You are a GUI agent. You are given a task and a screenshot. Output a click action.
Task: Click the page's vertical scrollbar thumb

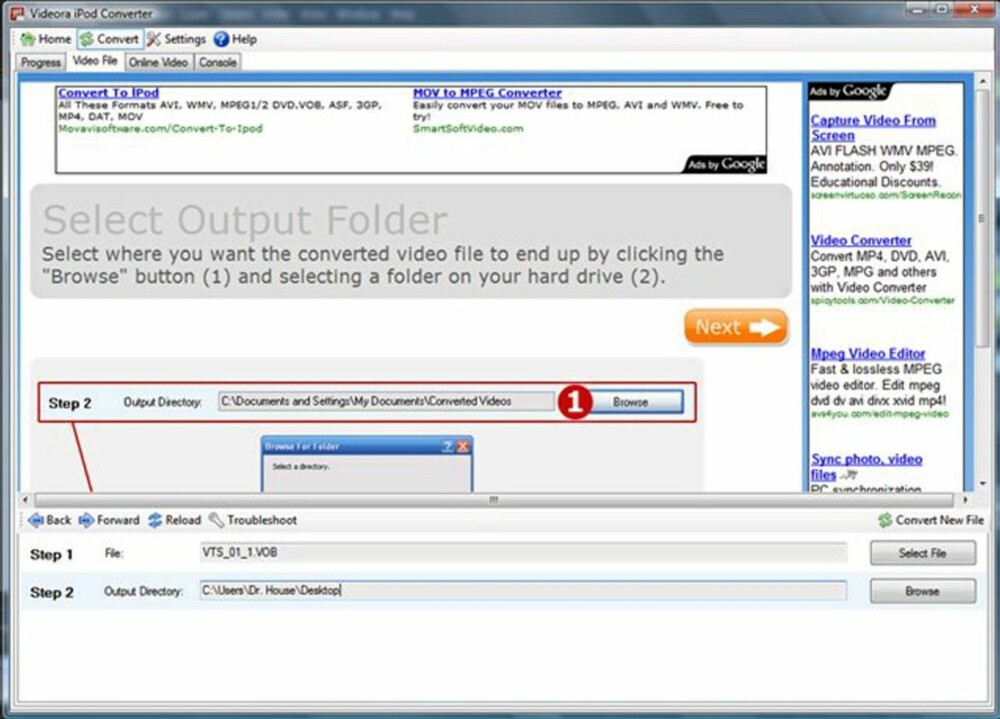982,219
